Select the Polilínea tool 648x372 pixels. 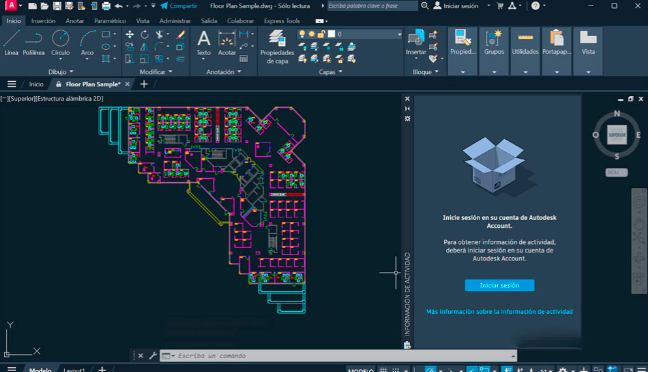tap(33, 43)
